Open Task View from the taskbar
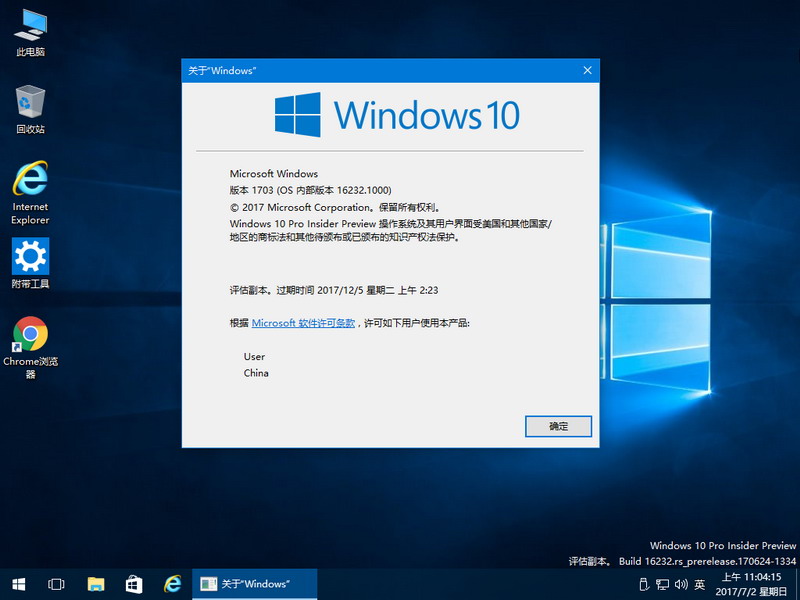The image size is (800, 600). pyautogui.click(x=56, y=584)
